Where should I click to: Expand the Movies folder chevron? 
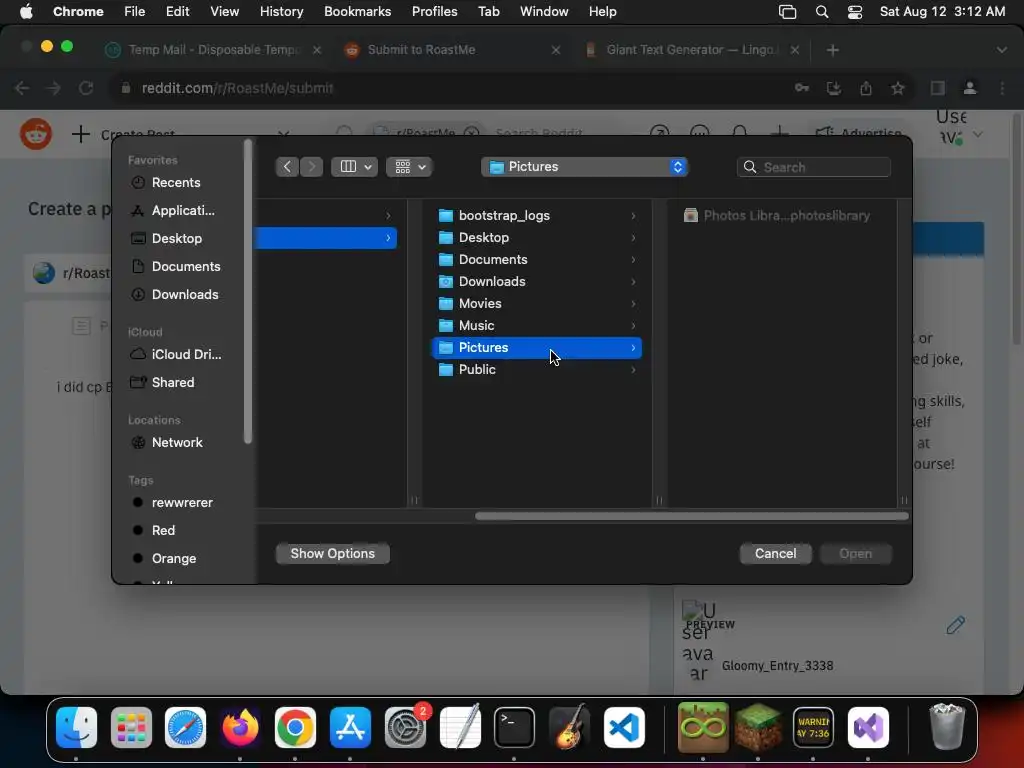[633, 304]
